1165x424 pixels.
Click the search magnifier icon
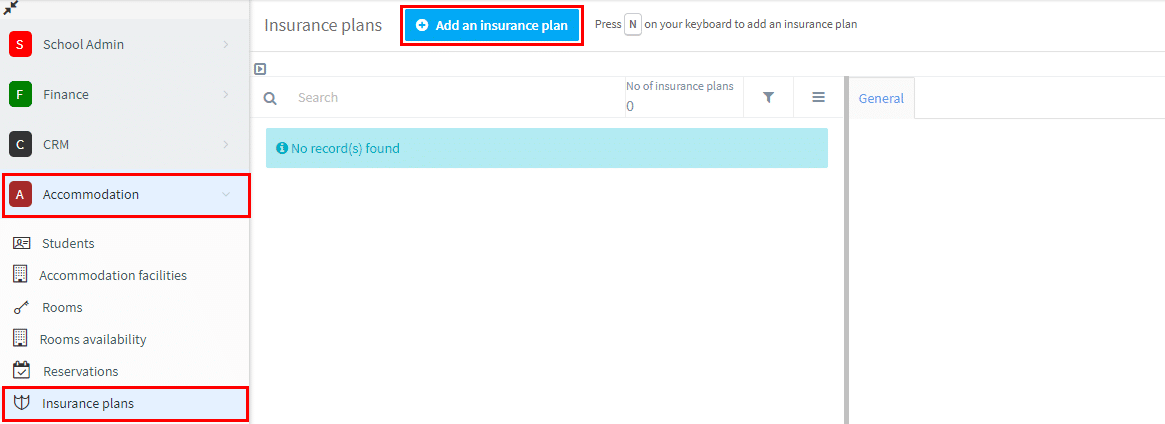point(270,98)
